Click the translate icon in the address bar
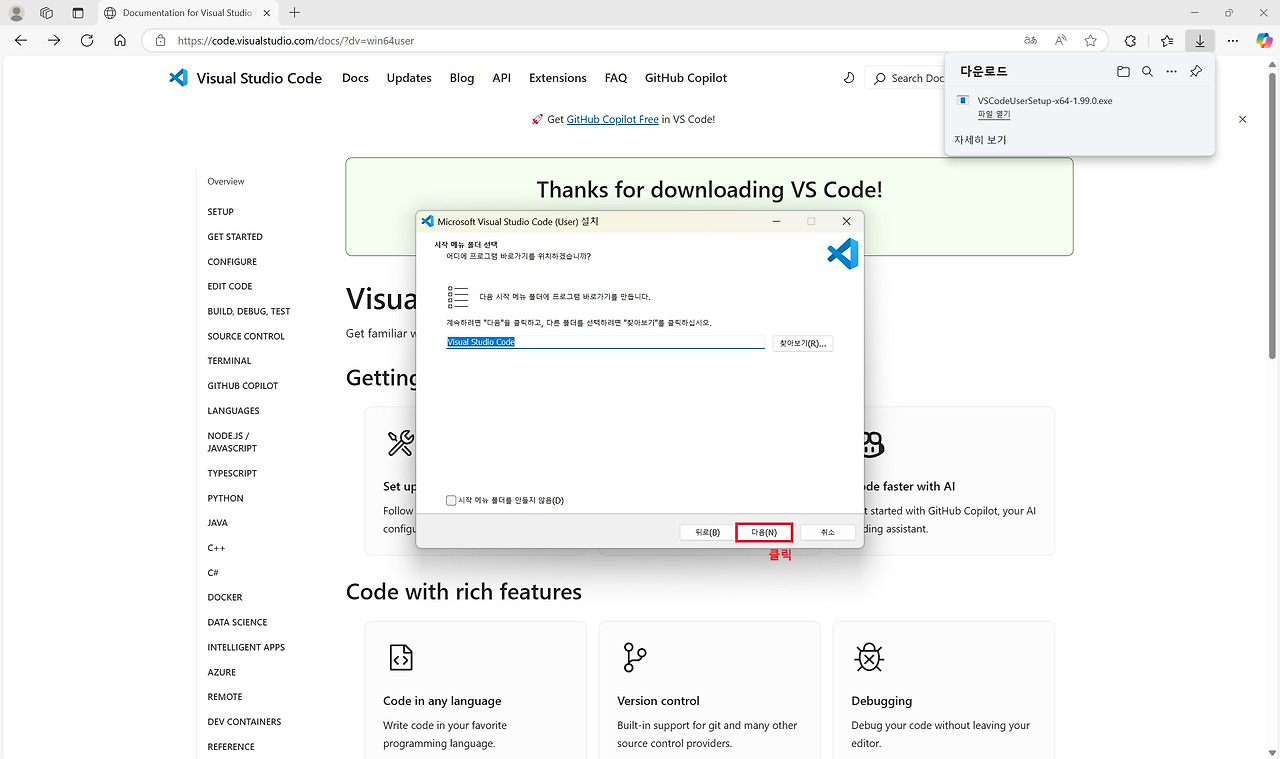Viewport: 1280px width, 759px height. click(x=1030, y=40)
